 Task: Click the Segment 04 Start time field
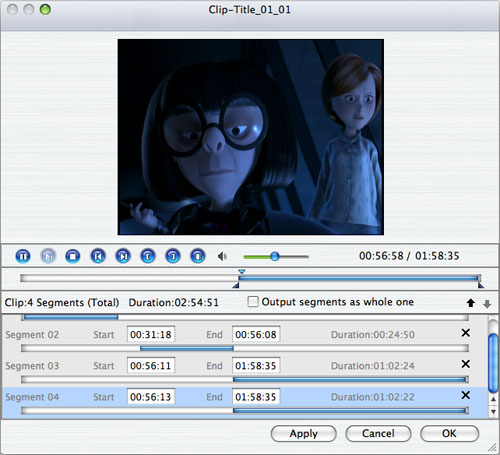(151, 397)
